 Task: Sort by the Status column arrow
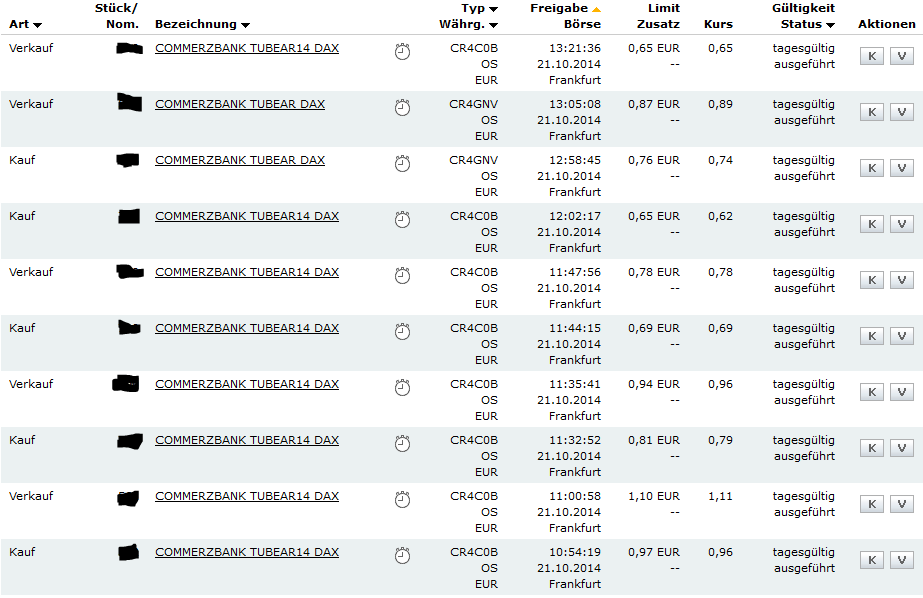[830, 25]
